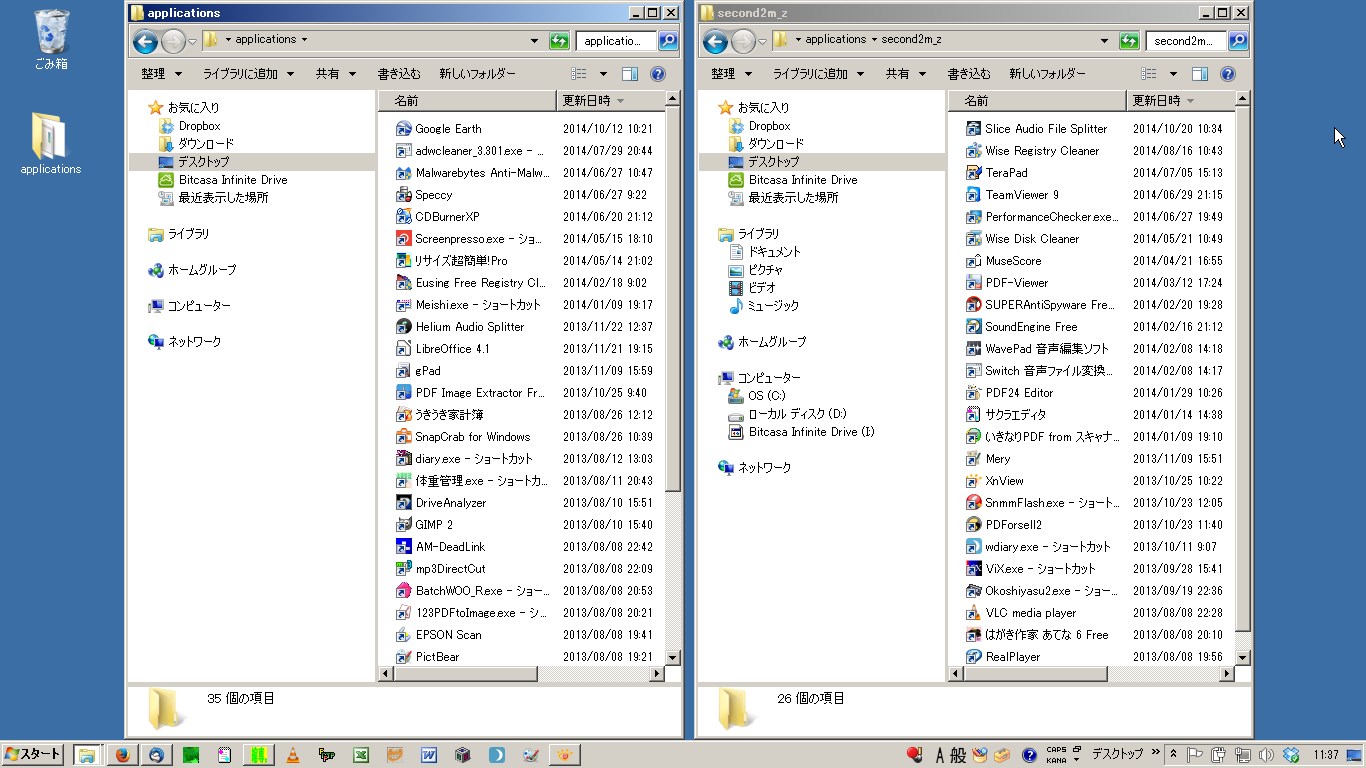The height and width of the screenshot is (768, 1366).
Task: Select AM-DeadLink shortcut
Action: point(441,547)
